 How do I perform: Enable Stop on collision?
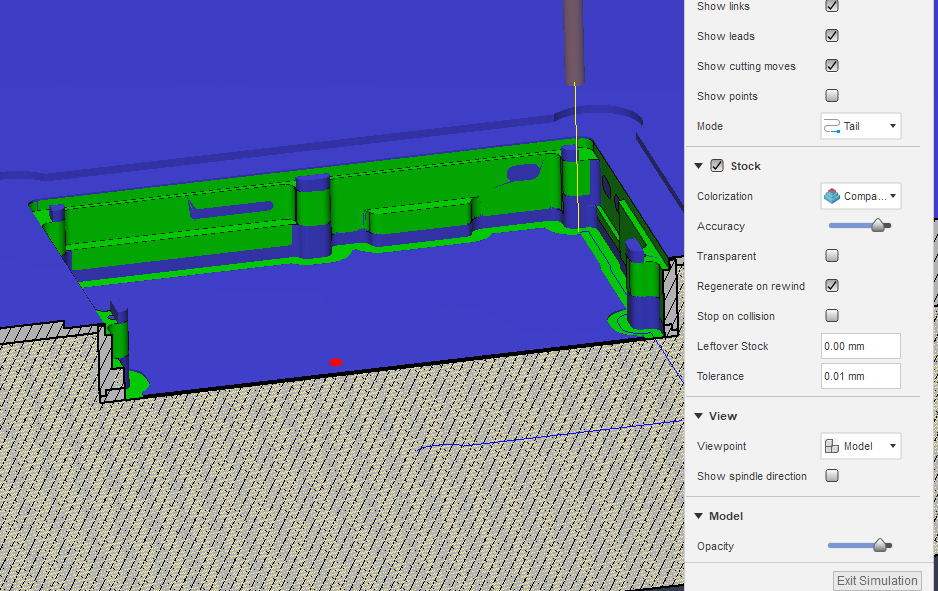click(831, 315)
